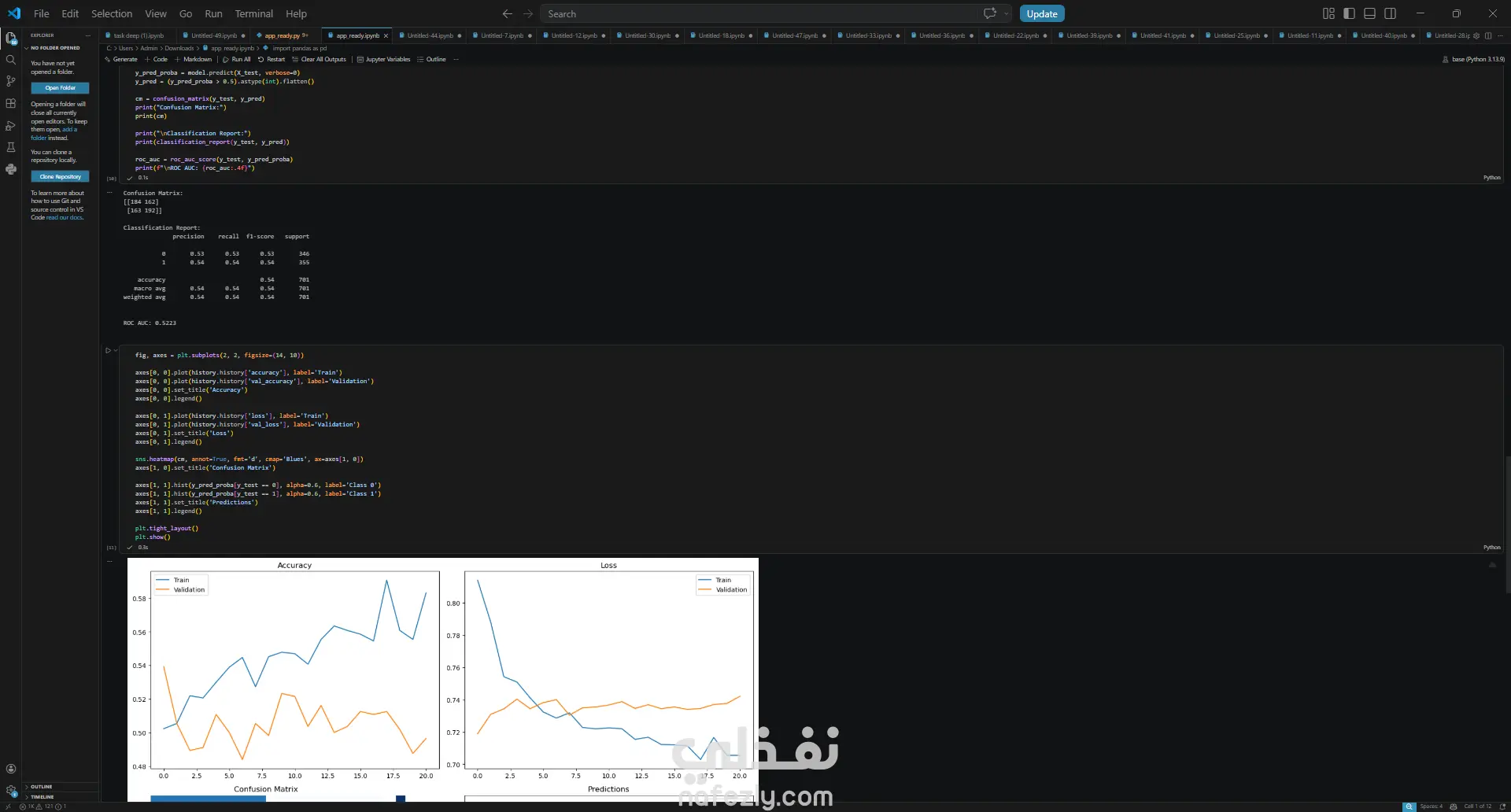1511x812 pixels.
Task: Open the editor tab bar more actions menu
Action: coord(1501,35)
